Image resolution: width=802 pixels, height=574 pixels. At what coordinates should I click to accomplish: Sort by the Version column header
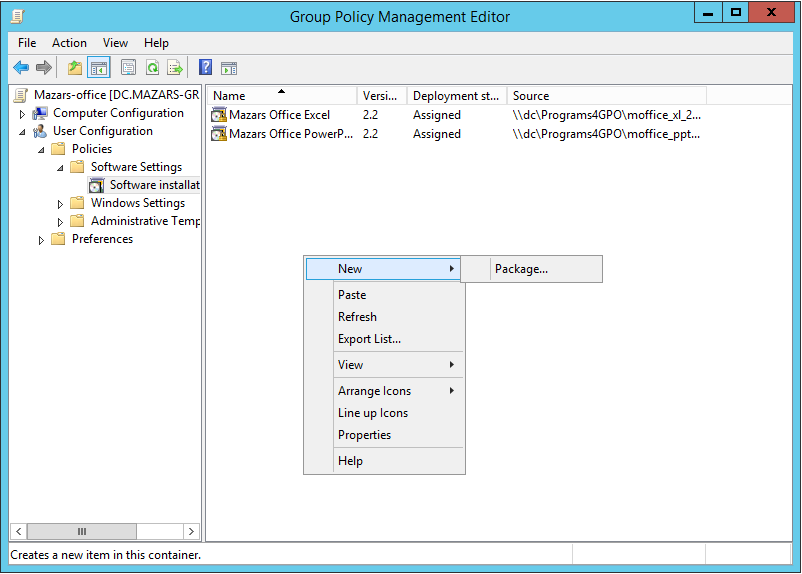[382, 96]
